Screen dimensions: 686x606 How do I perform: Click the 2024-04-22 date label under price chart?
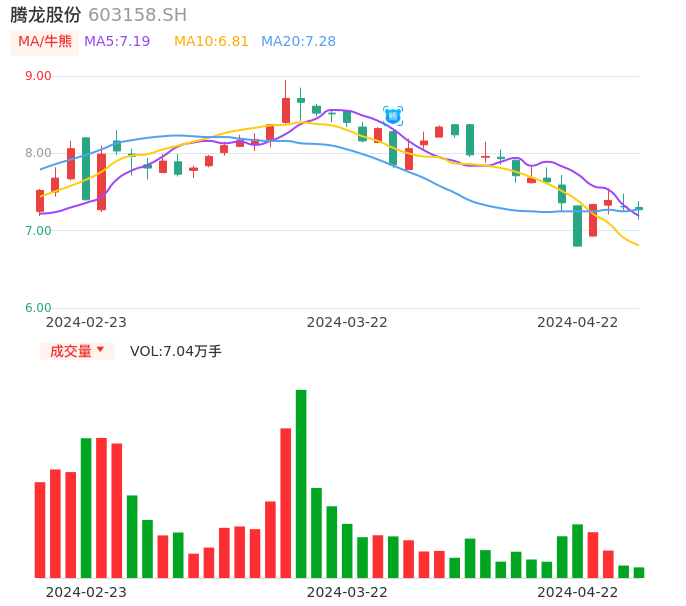578,322
